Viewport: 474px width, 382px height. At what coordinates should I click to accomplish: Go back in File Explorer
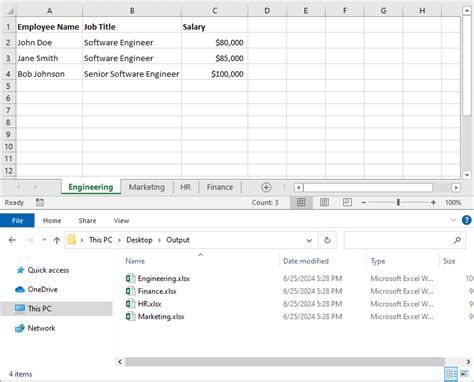click(x=12, y=240)
